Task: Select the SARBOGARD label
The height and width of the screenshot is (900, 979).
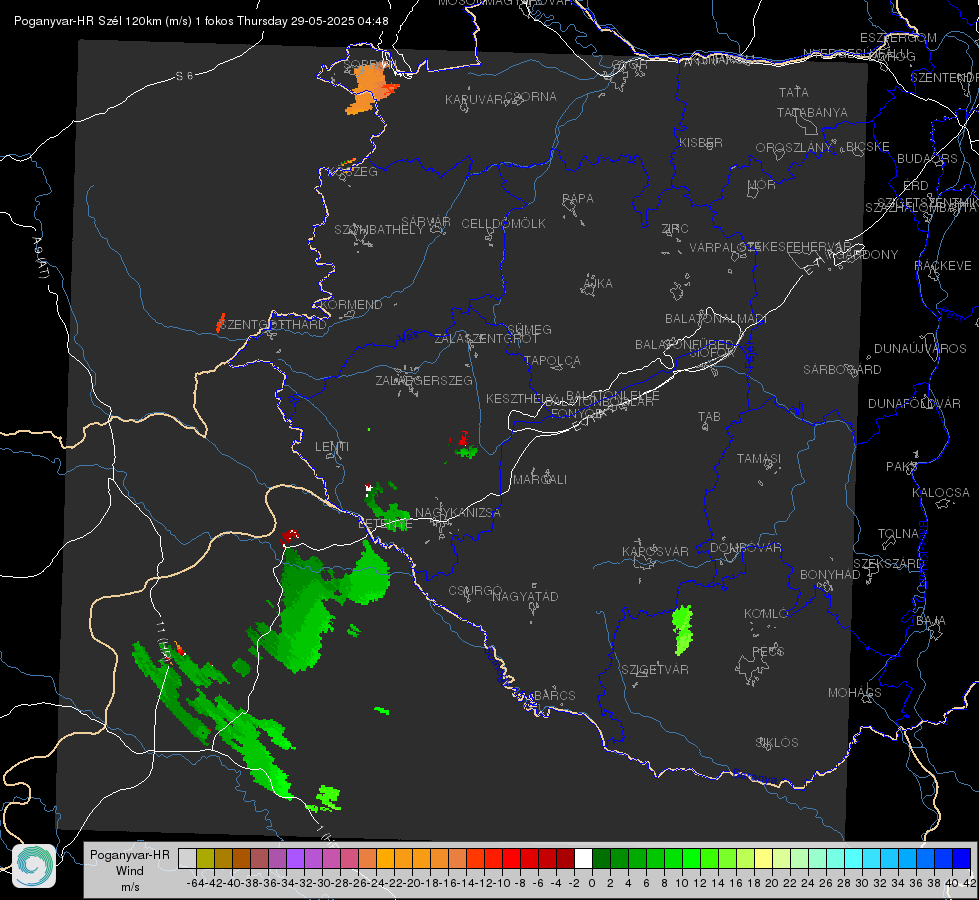Action: pyautogui.click(x=842, y=370)
